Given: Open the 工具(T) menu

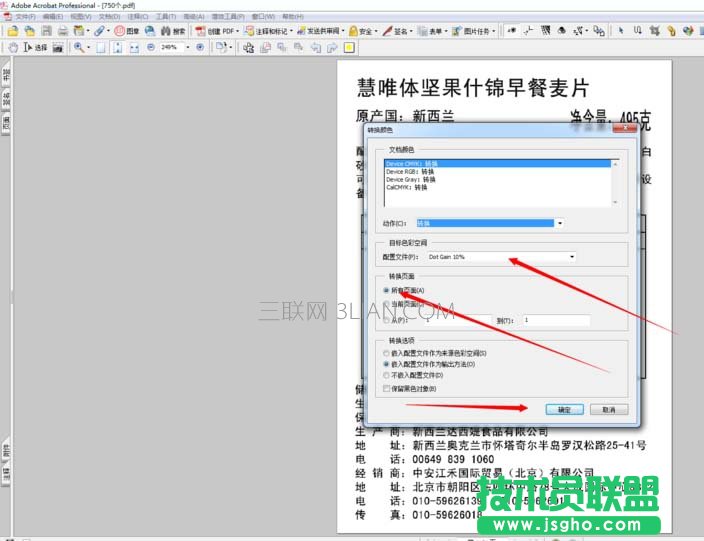Looking at the screenshot, I should (x=166, y=17).
